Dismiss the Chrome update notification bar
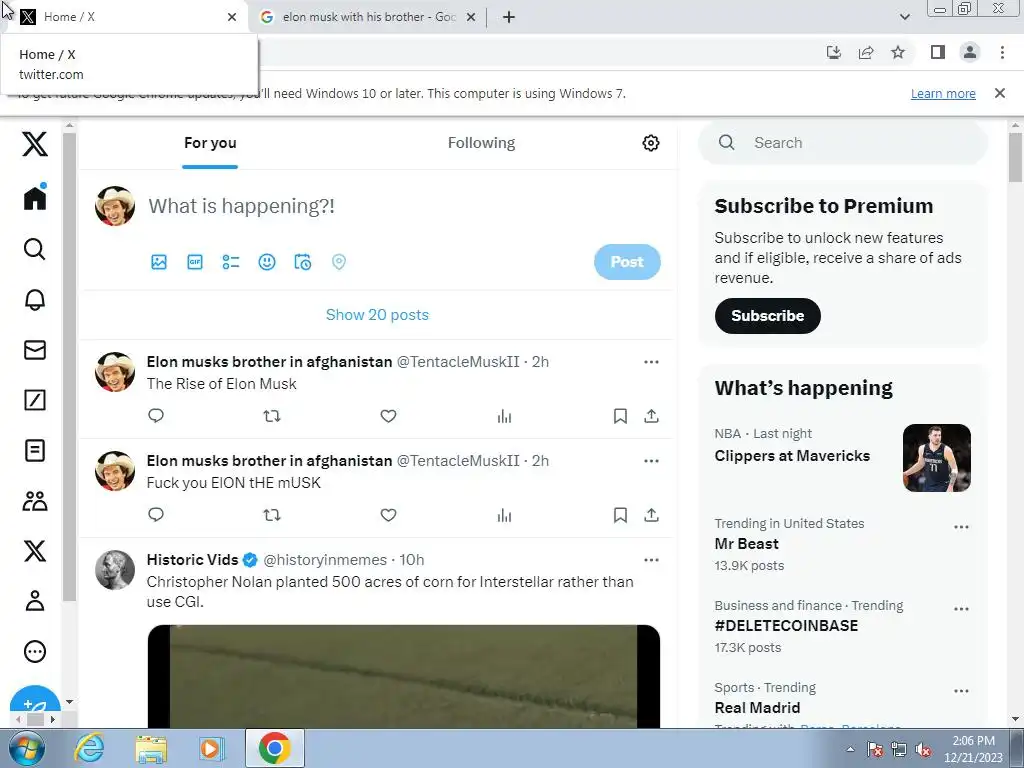1024x768 pixels. tap(999, 93)
